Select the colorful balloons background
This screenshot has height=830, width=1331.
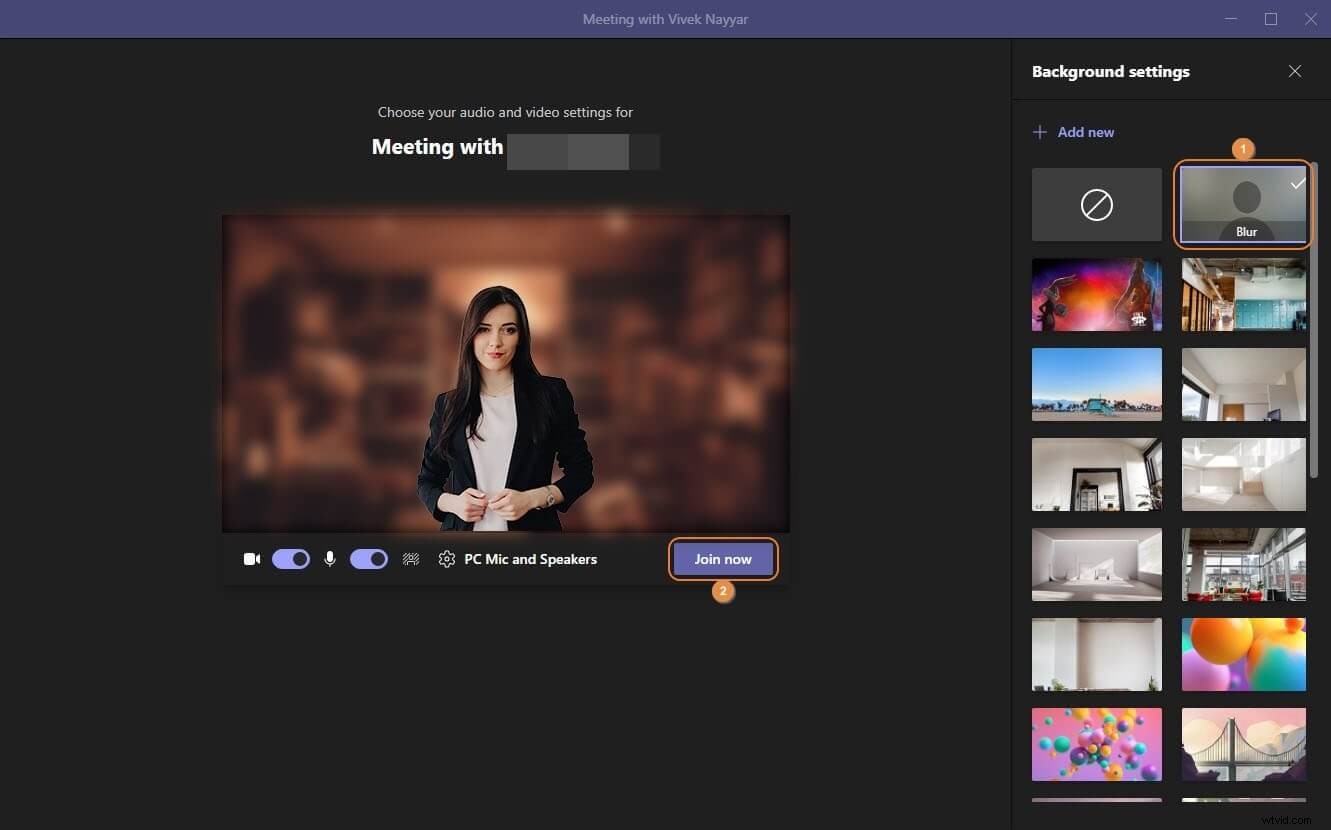coord(1243,654)
